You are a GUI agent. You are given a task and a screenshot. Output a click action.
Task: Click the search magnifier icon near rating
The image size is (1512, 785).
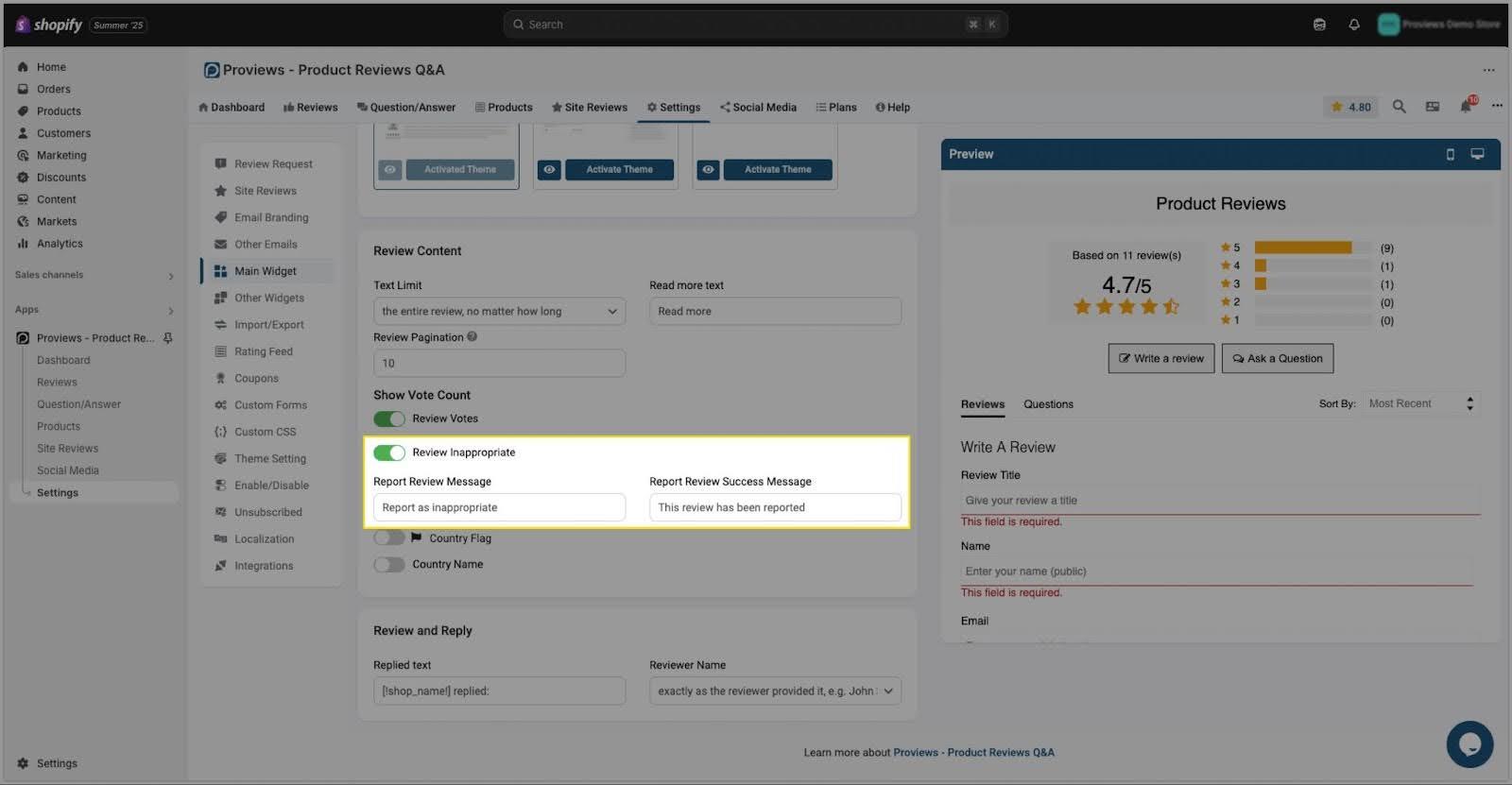1399,107
